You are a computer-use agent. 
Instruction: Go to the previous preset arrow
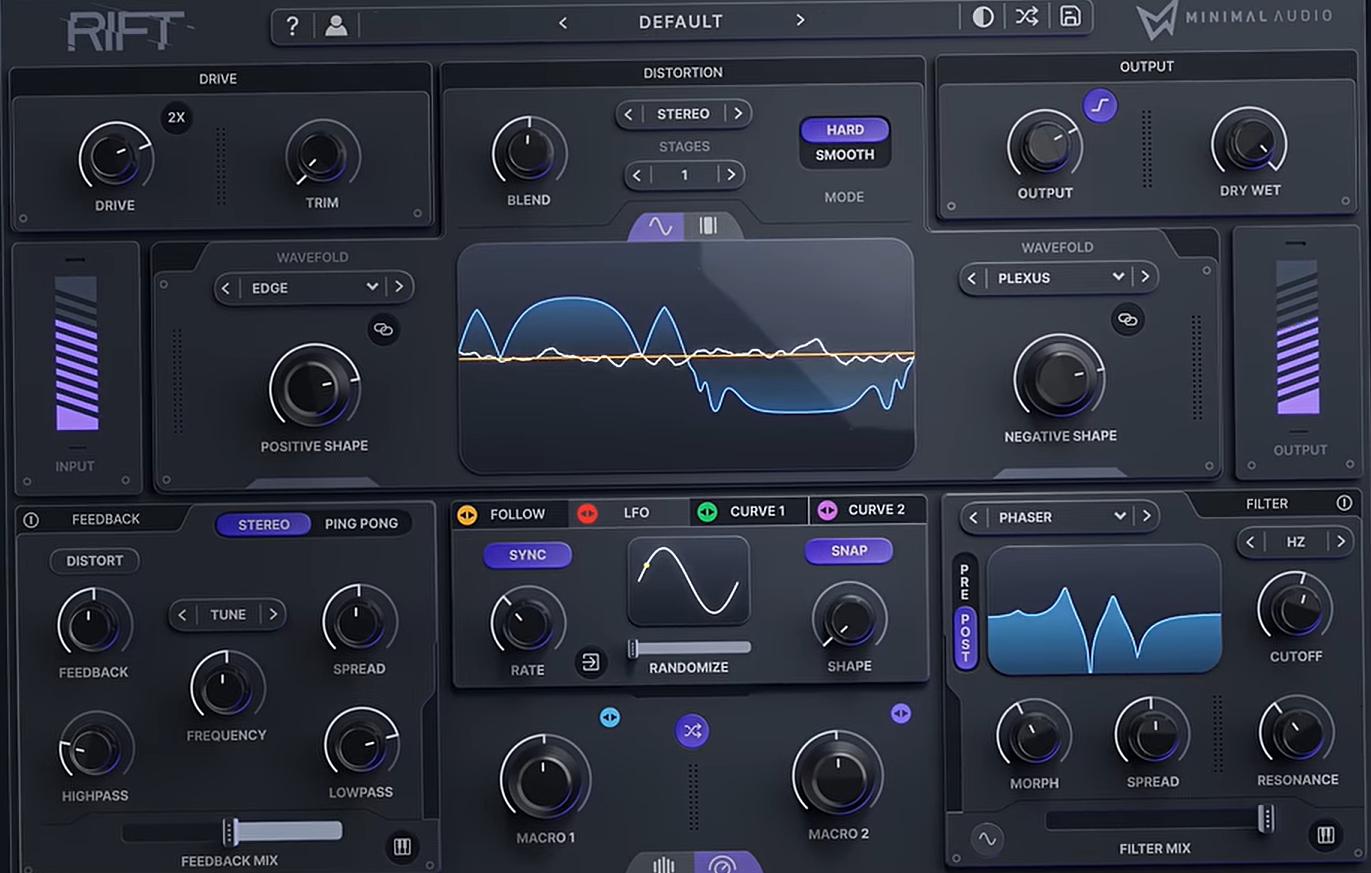tap(563, 22)
